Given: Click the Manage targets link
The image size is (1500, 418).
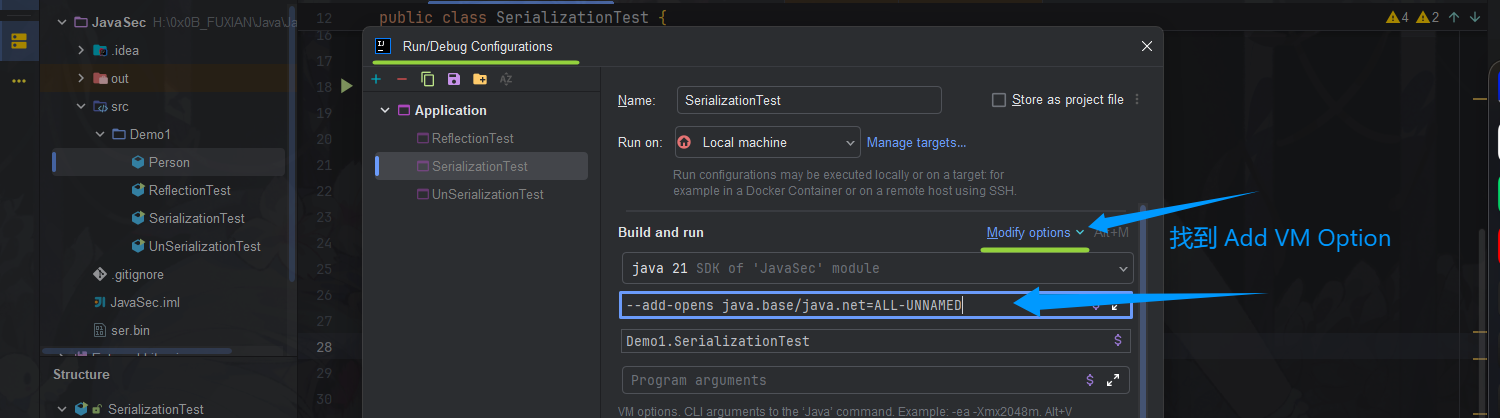Looking at the screenshot, I should point(916,142).
